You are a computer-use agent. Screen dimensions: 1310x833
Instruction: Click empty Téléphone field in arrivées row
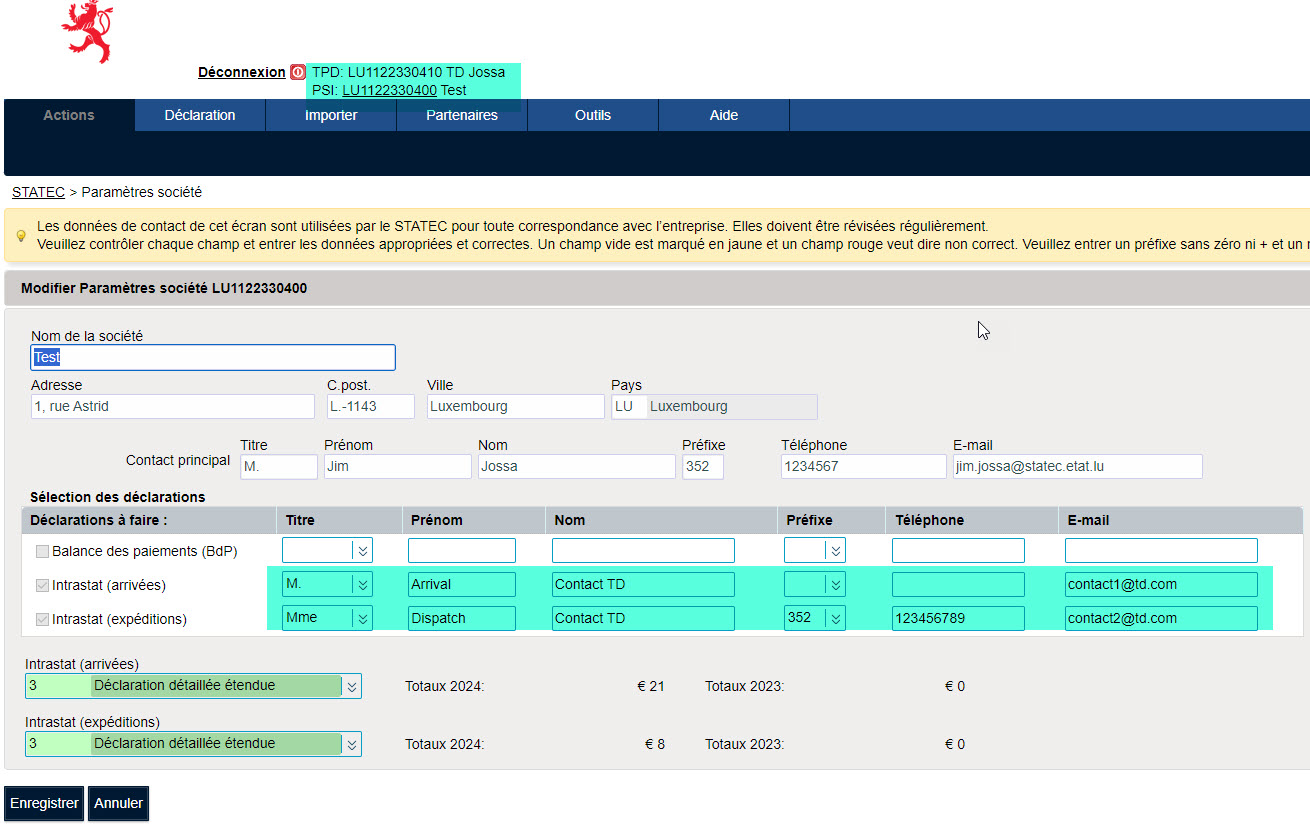coord(958,584)
